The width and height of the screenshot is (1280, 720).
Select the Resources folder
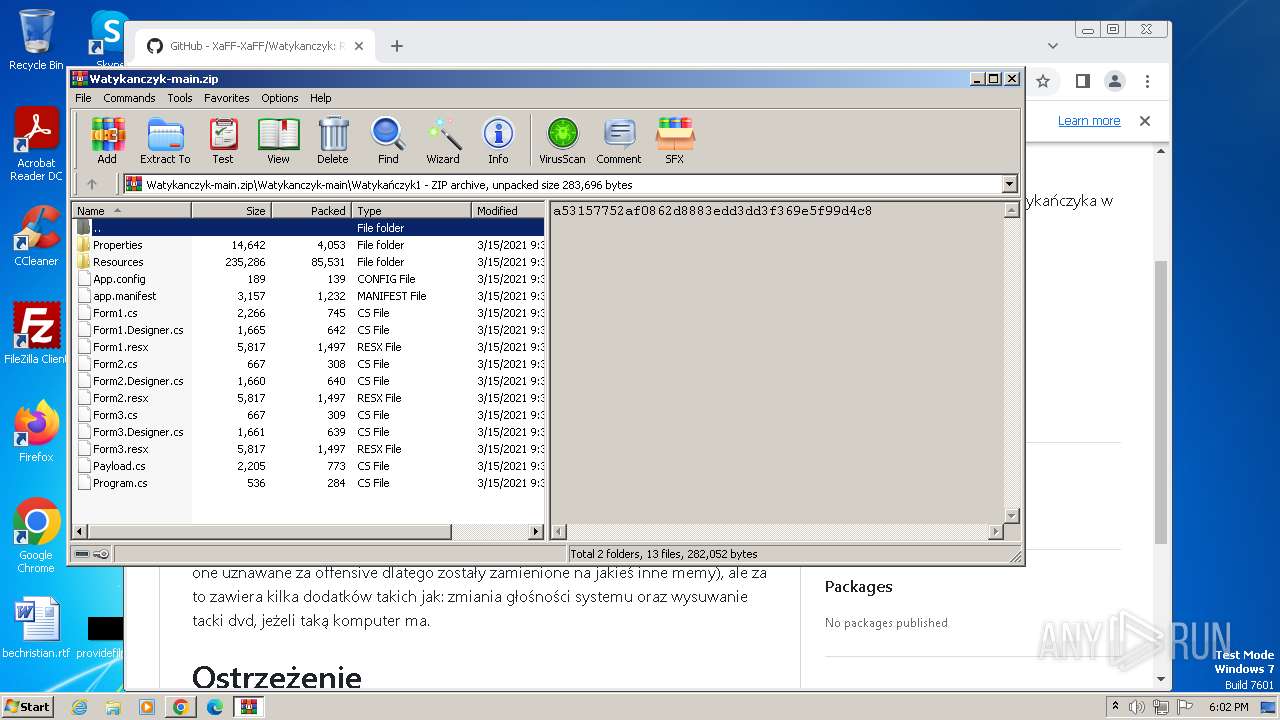[308, 262]
